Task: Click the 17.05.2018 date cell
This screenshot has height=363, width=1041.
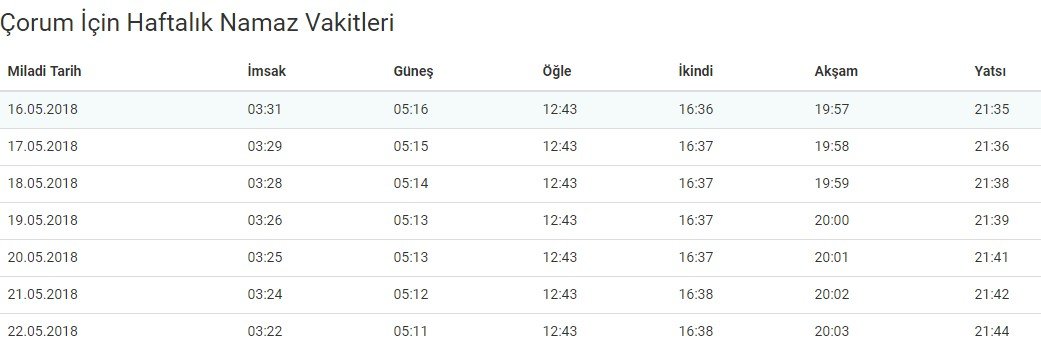Action: pyautogui.click(x=42, y=146)
